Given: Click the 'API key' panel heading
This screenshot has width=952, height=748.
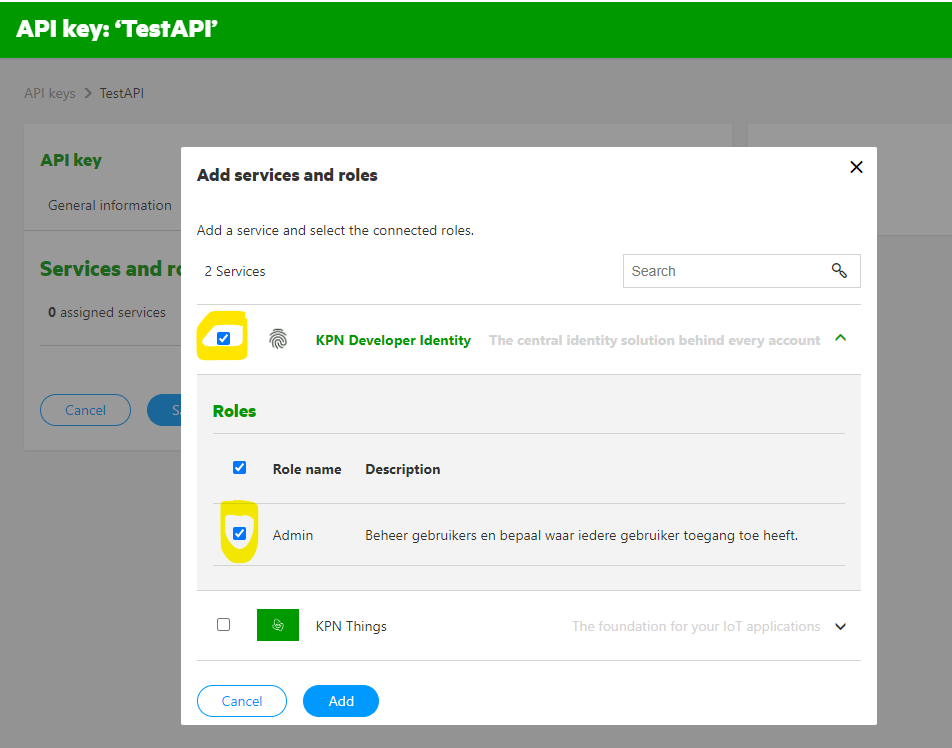Looking at the screenshot, I should coord(71,160).
